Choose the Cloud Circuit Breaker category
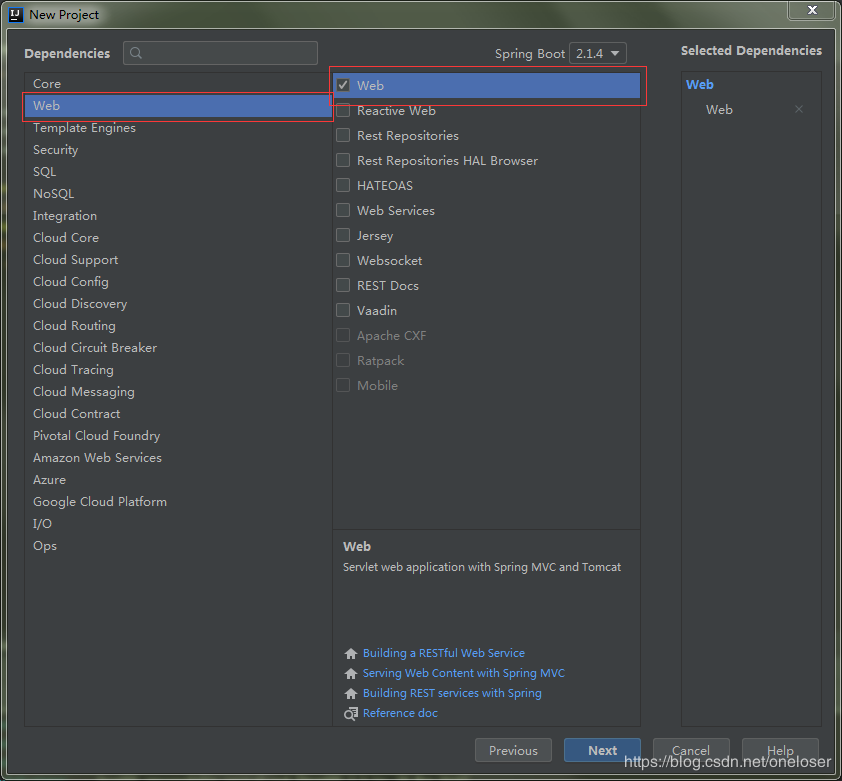Image resolution: width=842 pixels, height=781 pixels. [x=178, y=348]
